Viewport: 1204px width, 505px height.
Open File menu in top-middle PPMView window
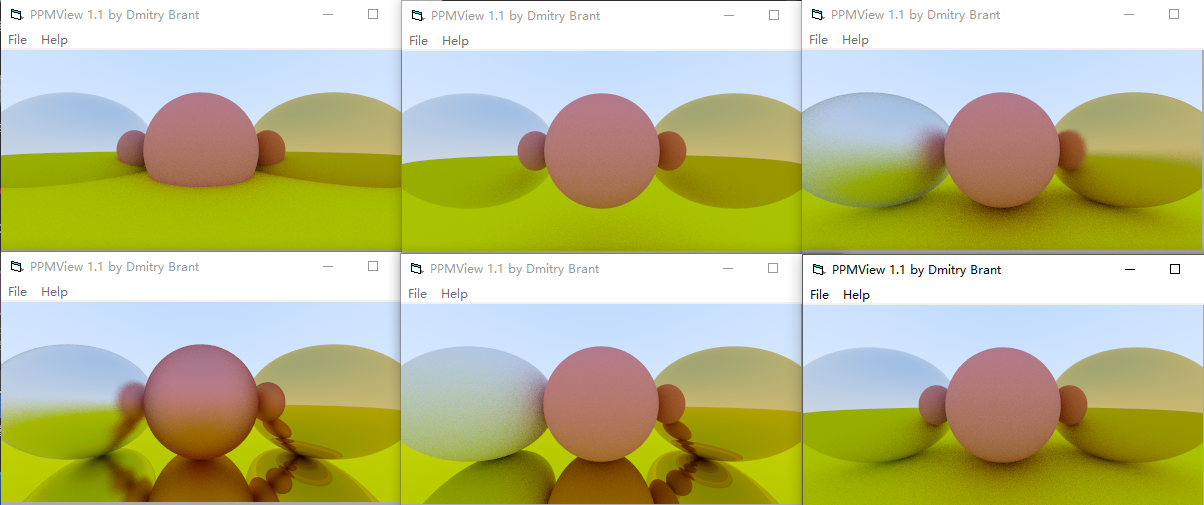(418, 40)
